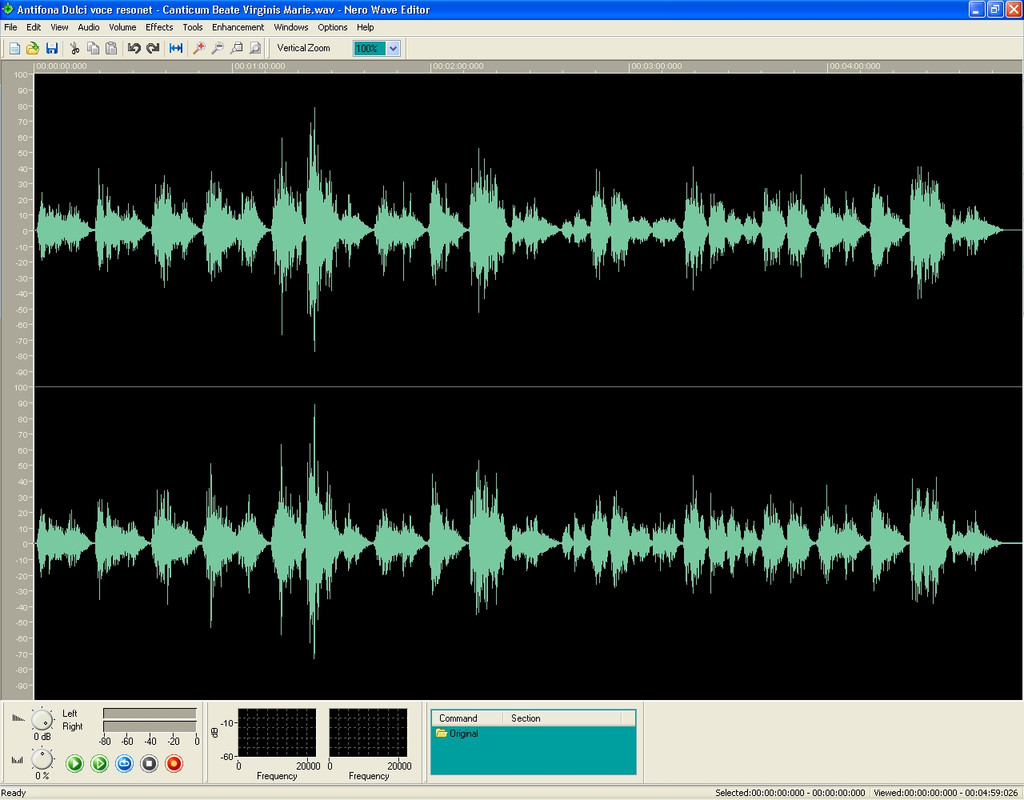Viewport: 1024px width, 800px height.
Task: Open an audio file using the folder icon
Action: click(x=33, y=48)
